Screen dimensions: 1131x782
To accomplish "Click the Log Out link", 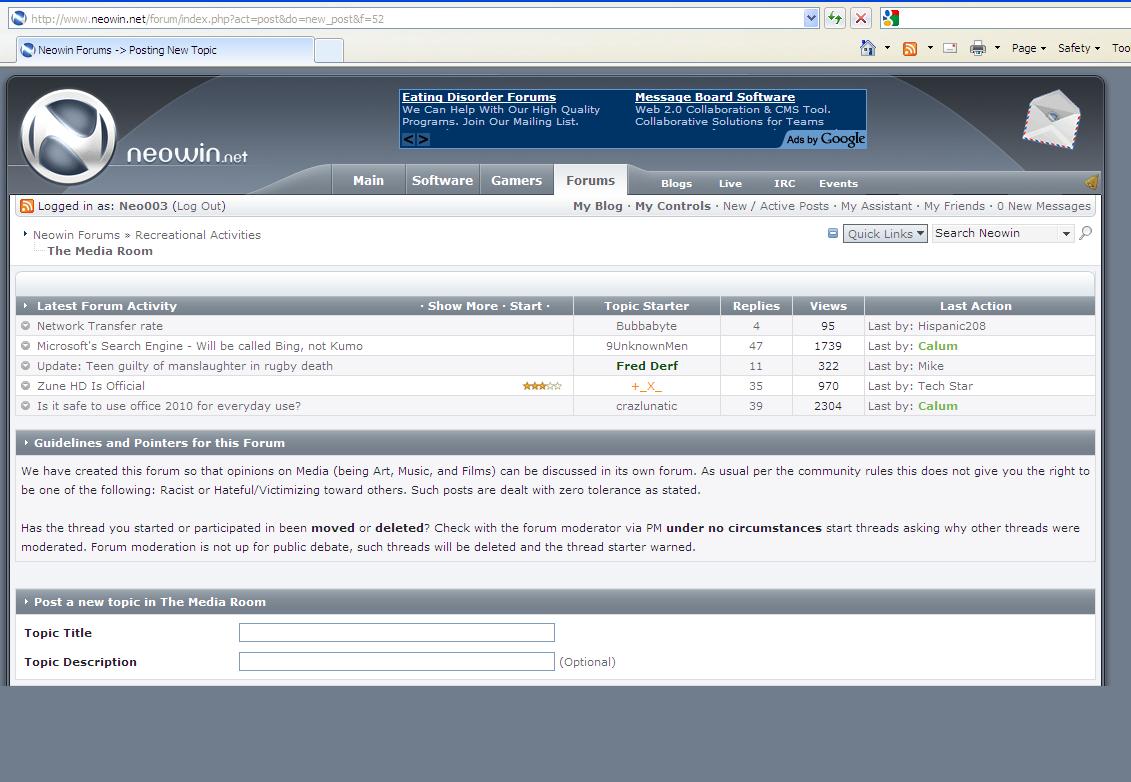I will click(198, 206).
